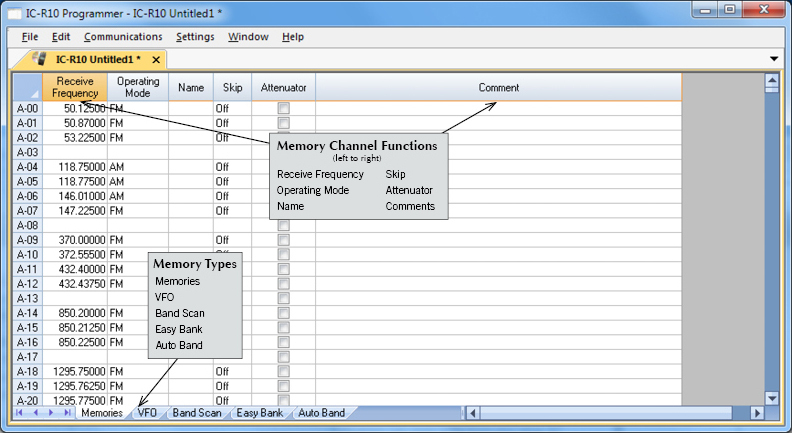Open the Settings menu
Image resolution: width=792 pixels, height=433 pixels.
coord(195,37)
